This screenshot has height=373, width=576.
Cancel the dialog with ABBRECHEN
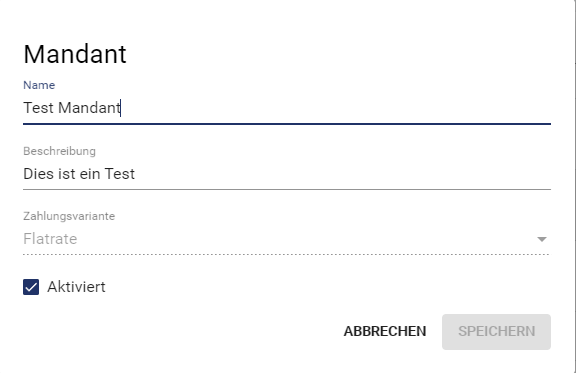pos(385,331)
